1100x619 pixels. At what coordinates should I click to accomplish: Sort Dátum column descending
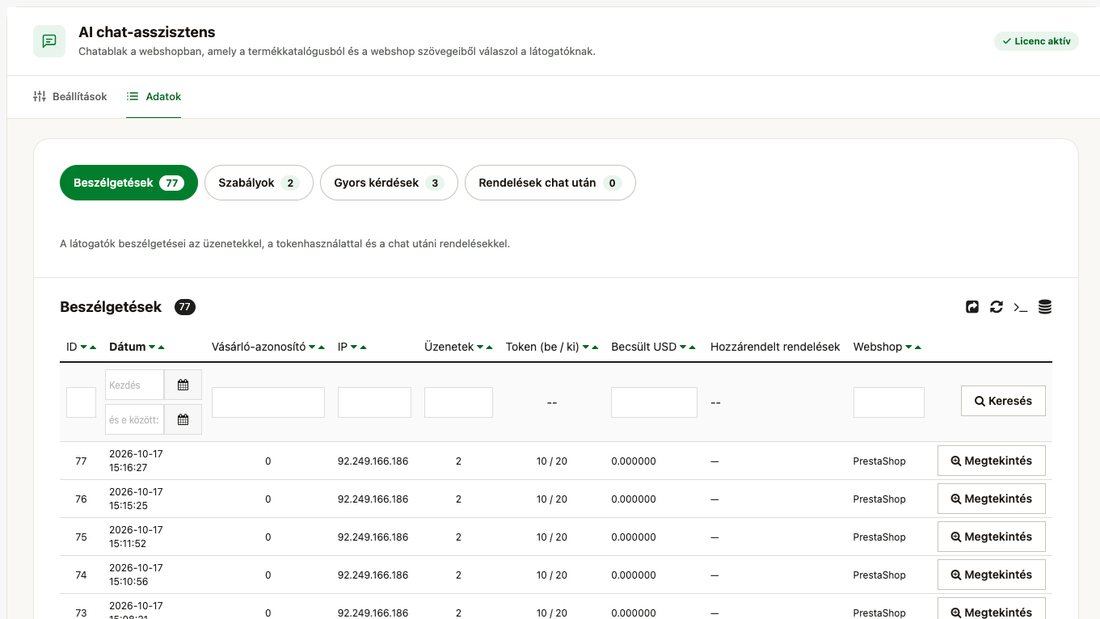[152, 347]
